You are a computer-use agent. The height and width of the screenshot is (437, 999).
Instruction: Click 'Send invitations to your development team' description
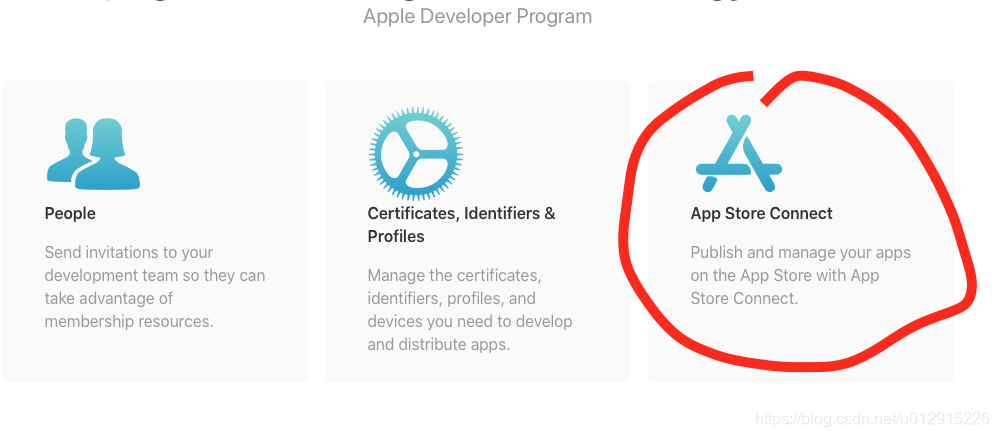coord(155,287)
